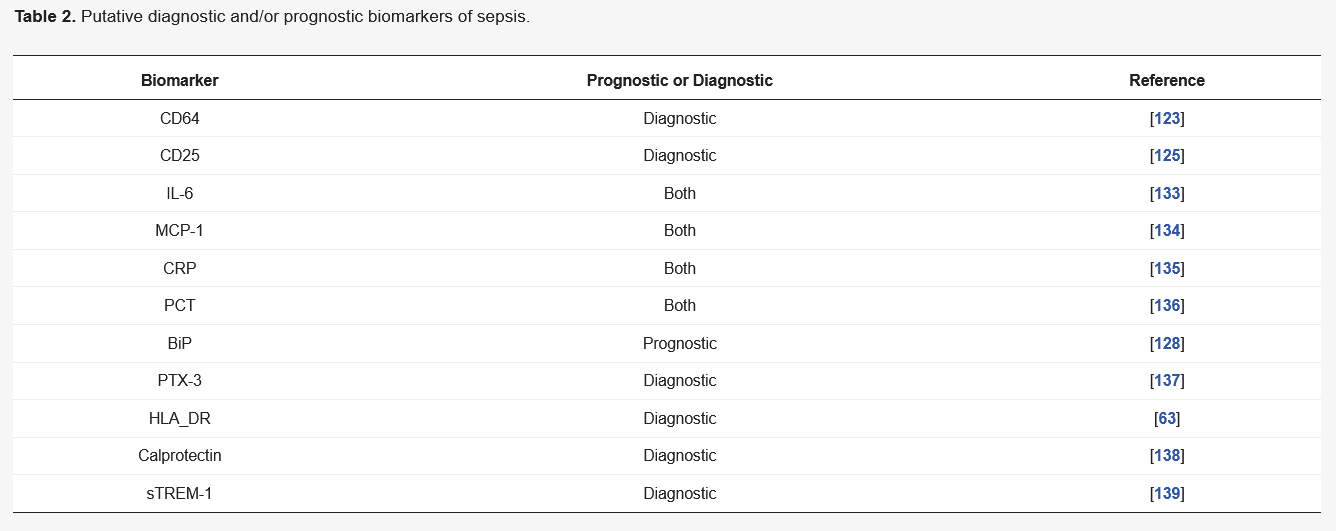Follow reference 133 for IL-6
Screen dimensions: 1336x531
(1167, 193)
